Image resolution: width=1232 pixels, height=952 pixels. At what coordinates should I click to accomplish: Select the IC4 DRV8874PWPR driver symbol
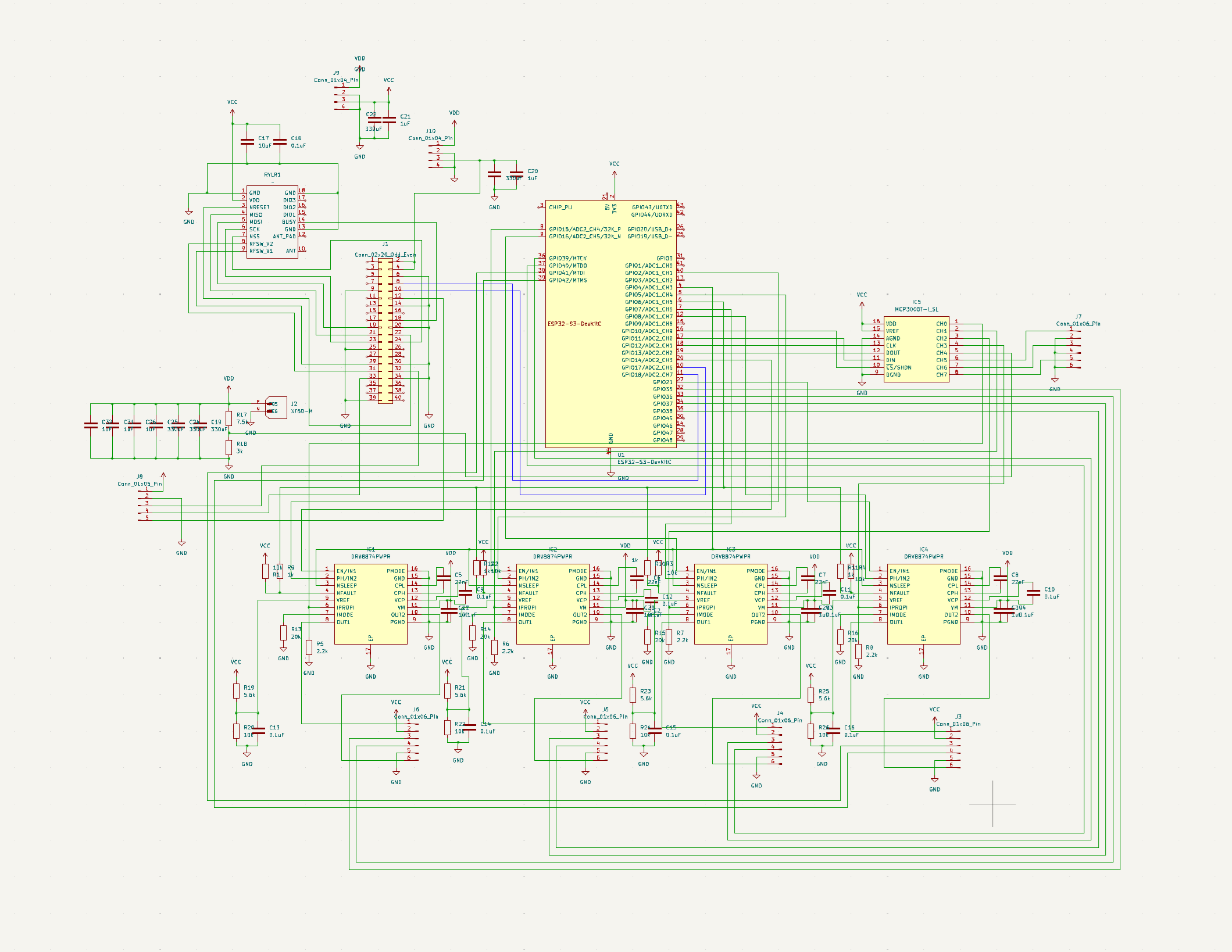click(x=923, y=604)
